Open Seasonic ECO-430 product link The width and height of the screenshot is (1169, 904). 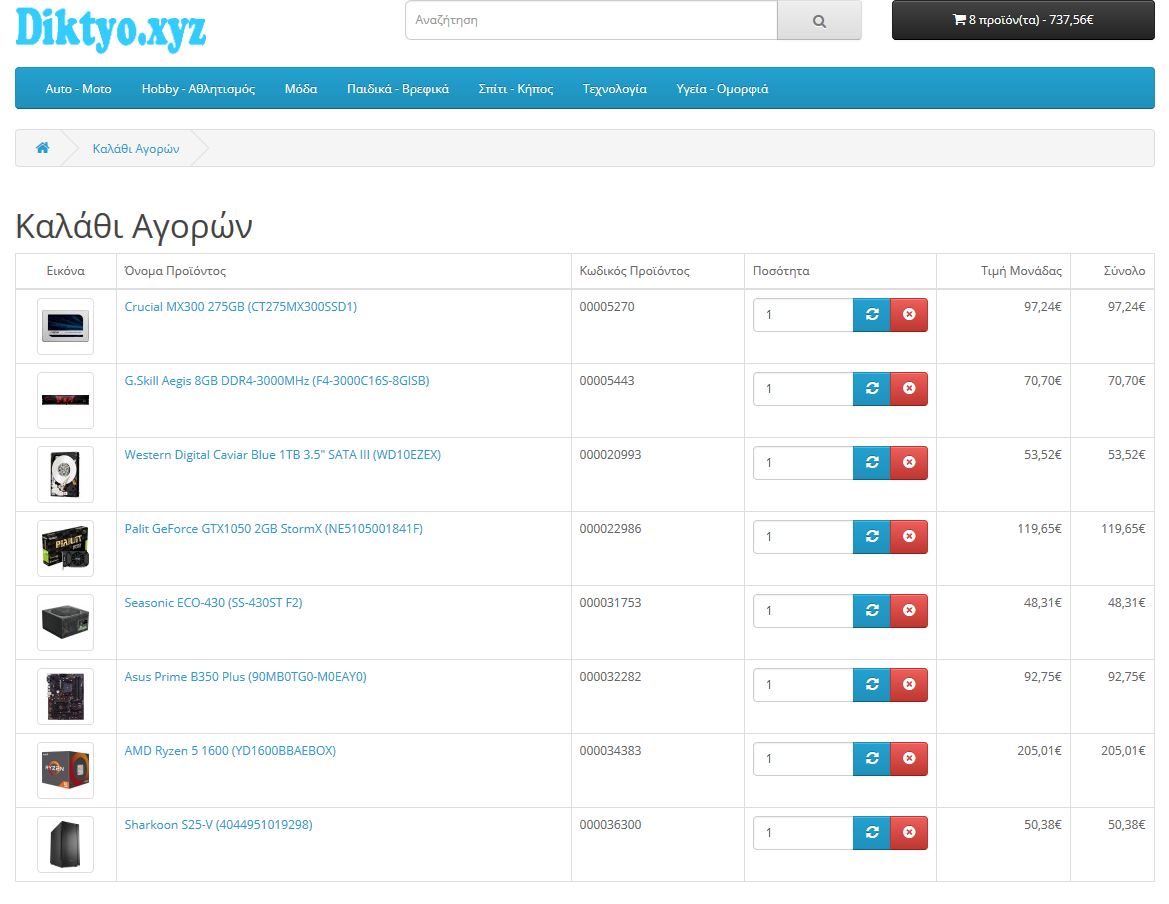pyautogui.click(x=213, y=602)
